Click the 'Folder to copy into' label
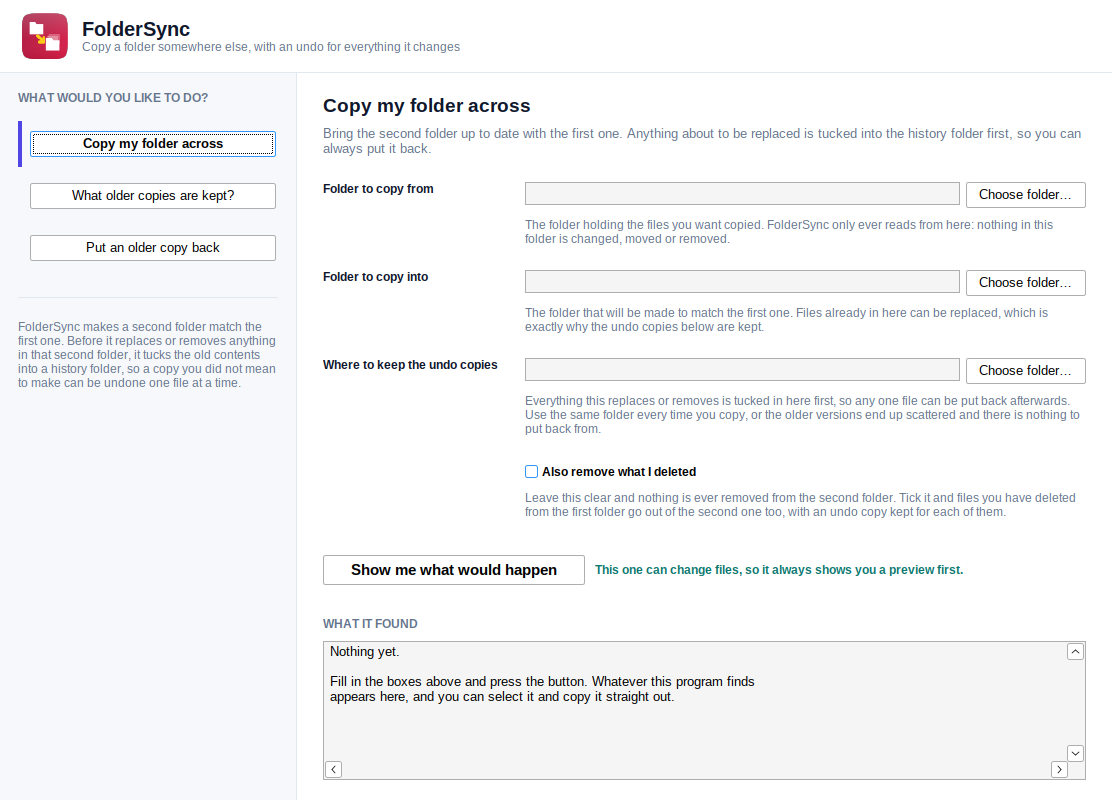 point(375,277)
